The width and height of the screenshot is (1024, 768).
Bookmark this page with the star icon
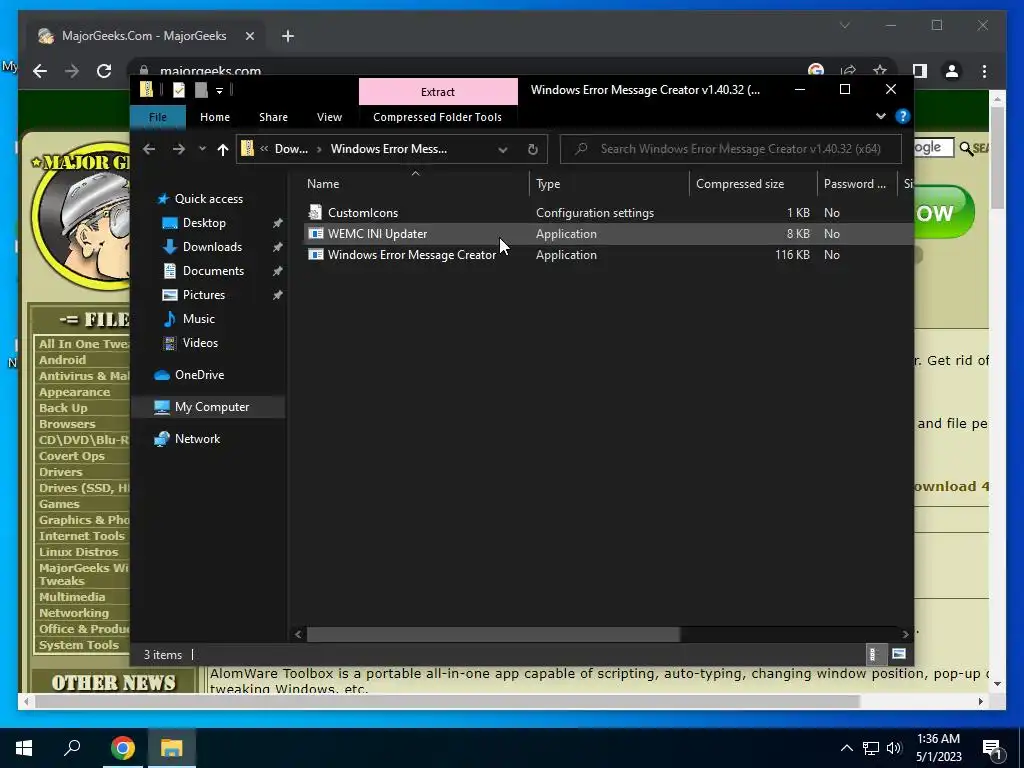880,71
